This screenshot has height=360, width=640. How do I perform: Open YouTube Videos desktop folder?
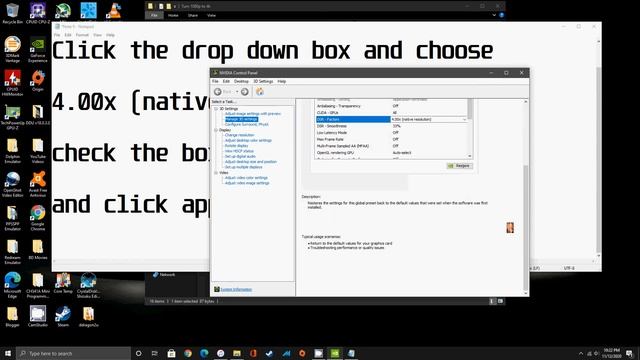click(38, 151)
